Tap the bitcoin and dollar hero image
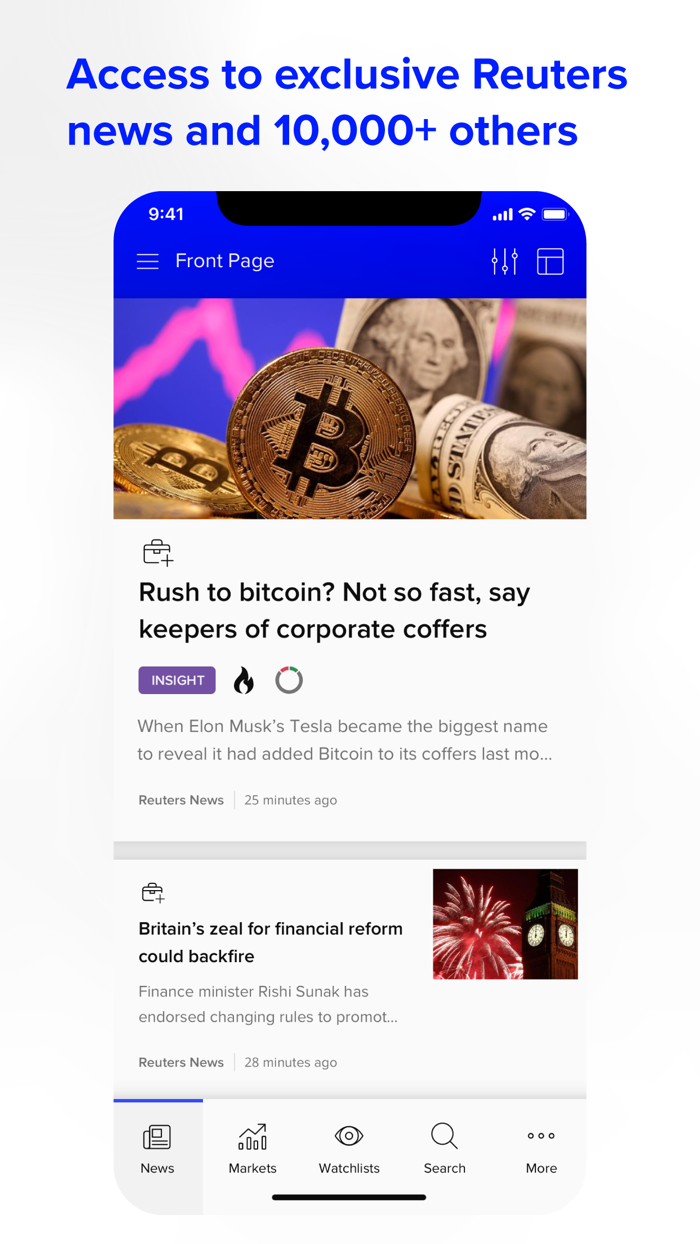 pos(350,409)
